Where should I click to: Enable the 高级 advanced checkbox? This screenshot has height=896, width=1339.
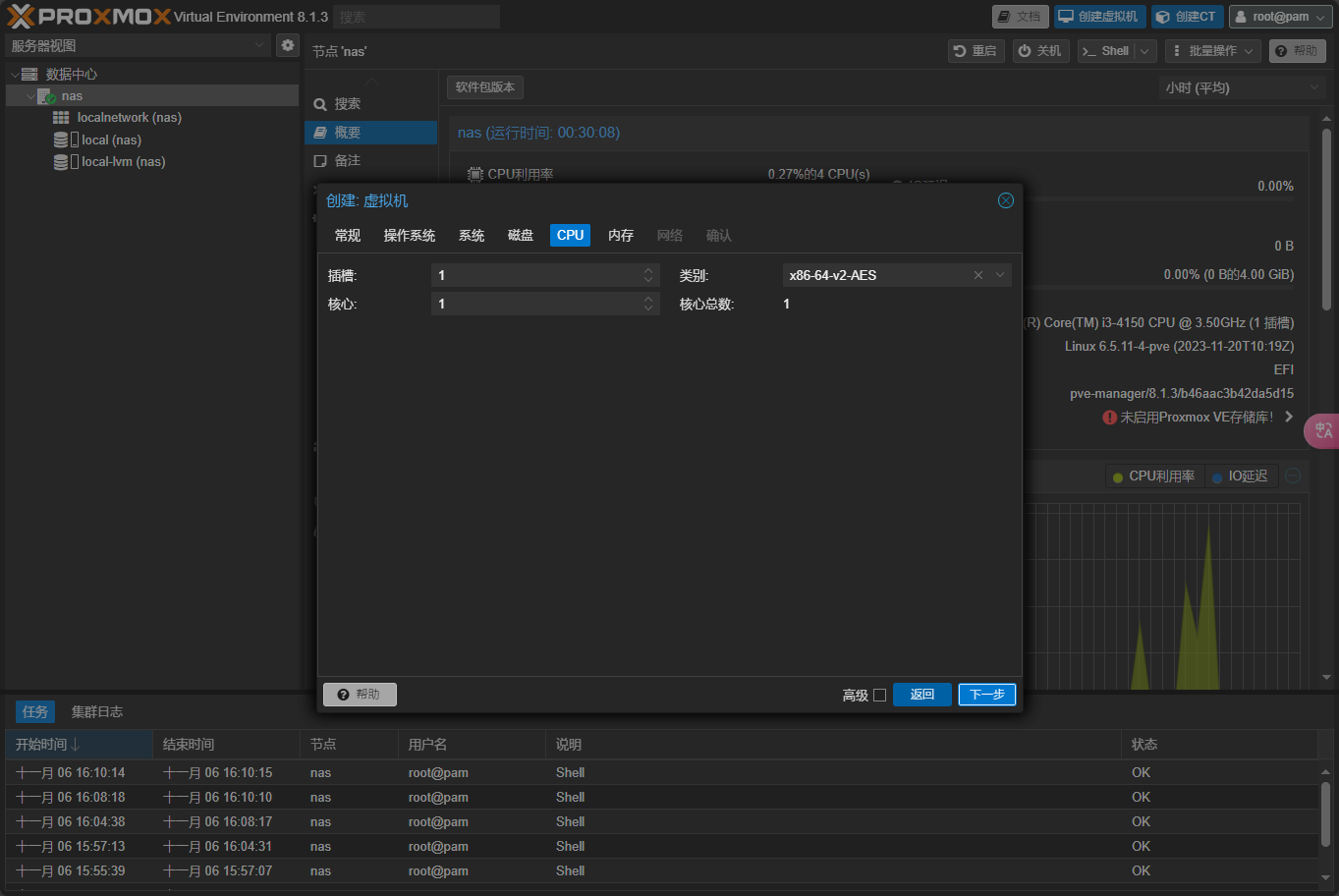pos(879,695)
